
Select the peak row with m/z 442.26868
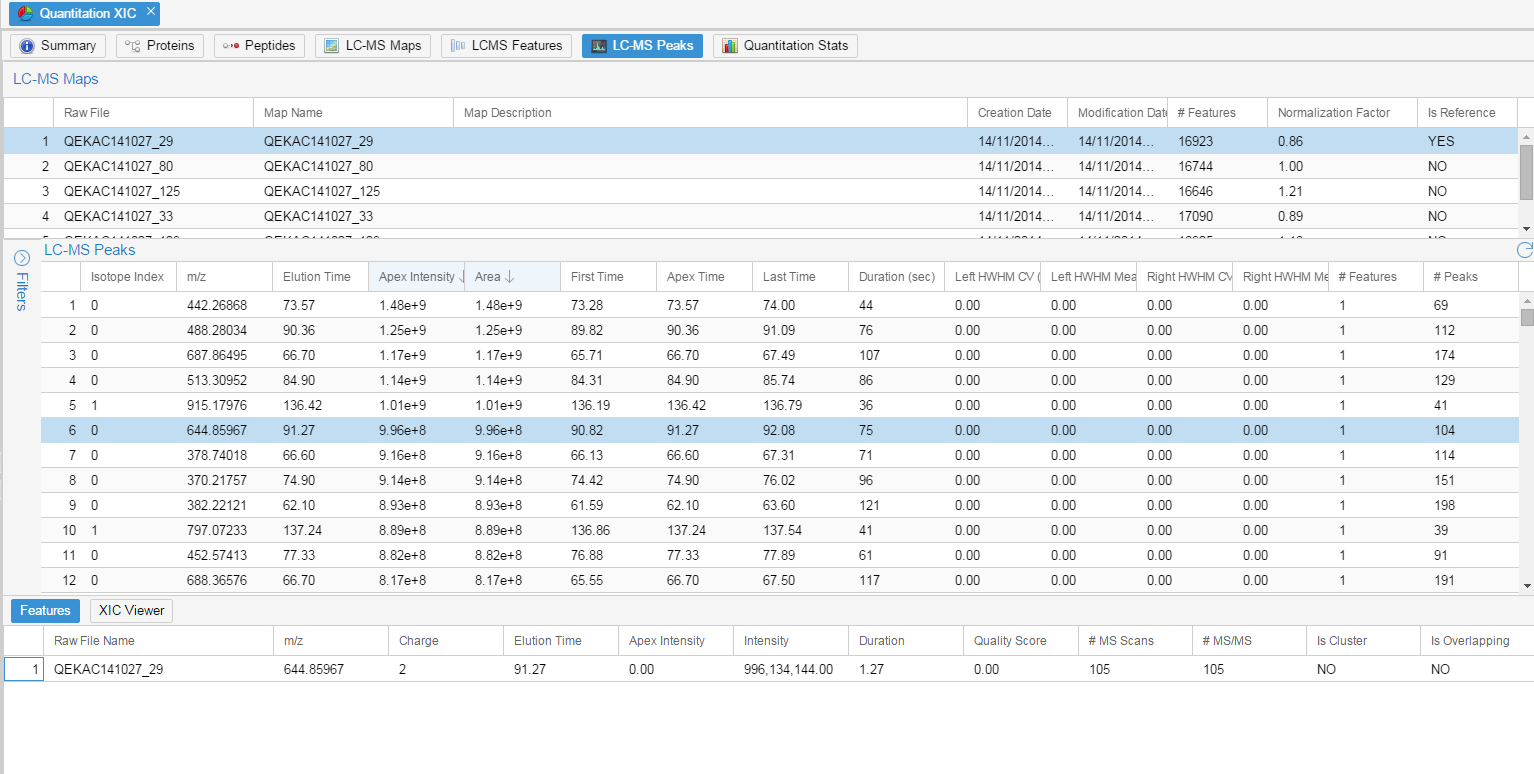tap(216, 305)
